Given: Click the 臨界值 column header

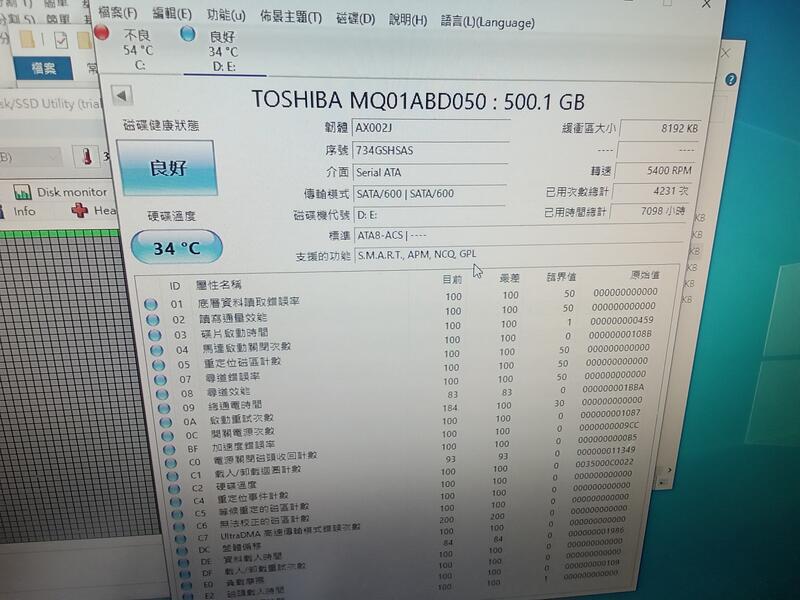Looking at the screenshot, I should [561, 277].
